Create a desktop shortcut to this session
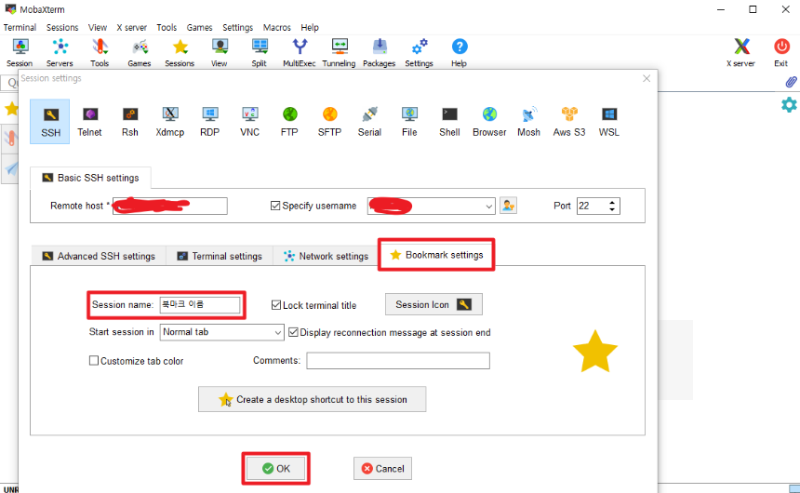 (x=312, y=400)
